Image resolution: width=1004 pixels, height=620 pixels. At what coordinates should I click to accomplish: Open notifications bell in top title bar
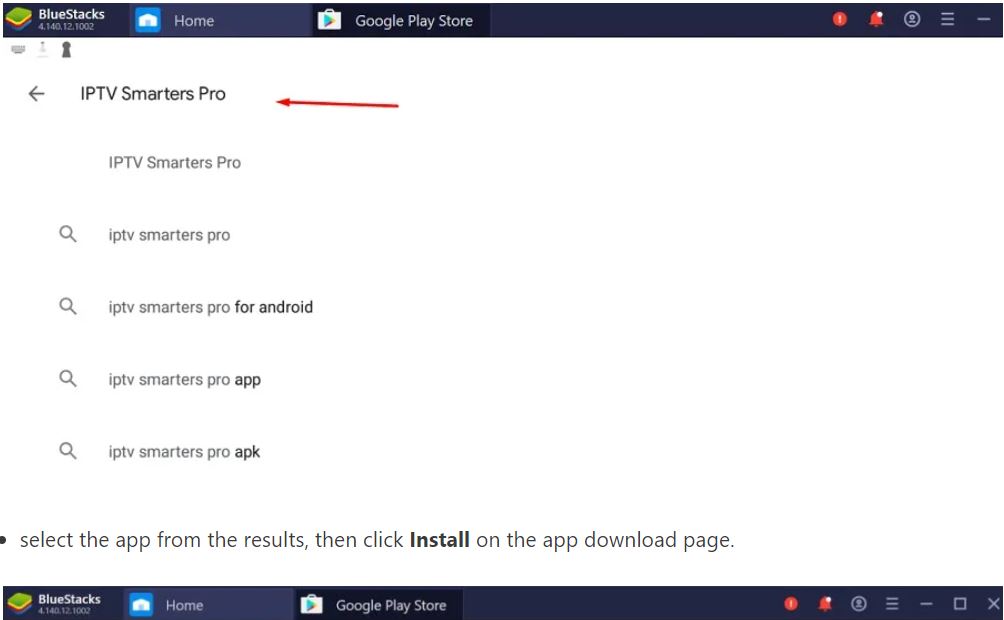pyautogui.click(x=876, y=19)
